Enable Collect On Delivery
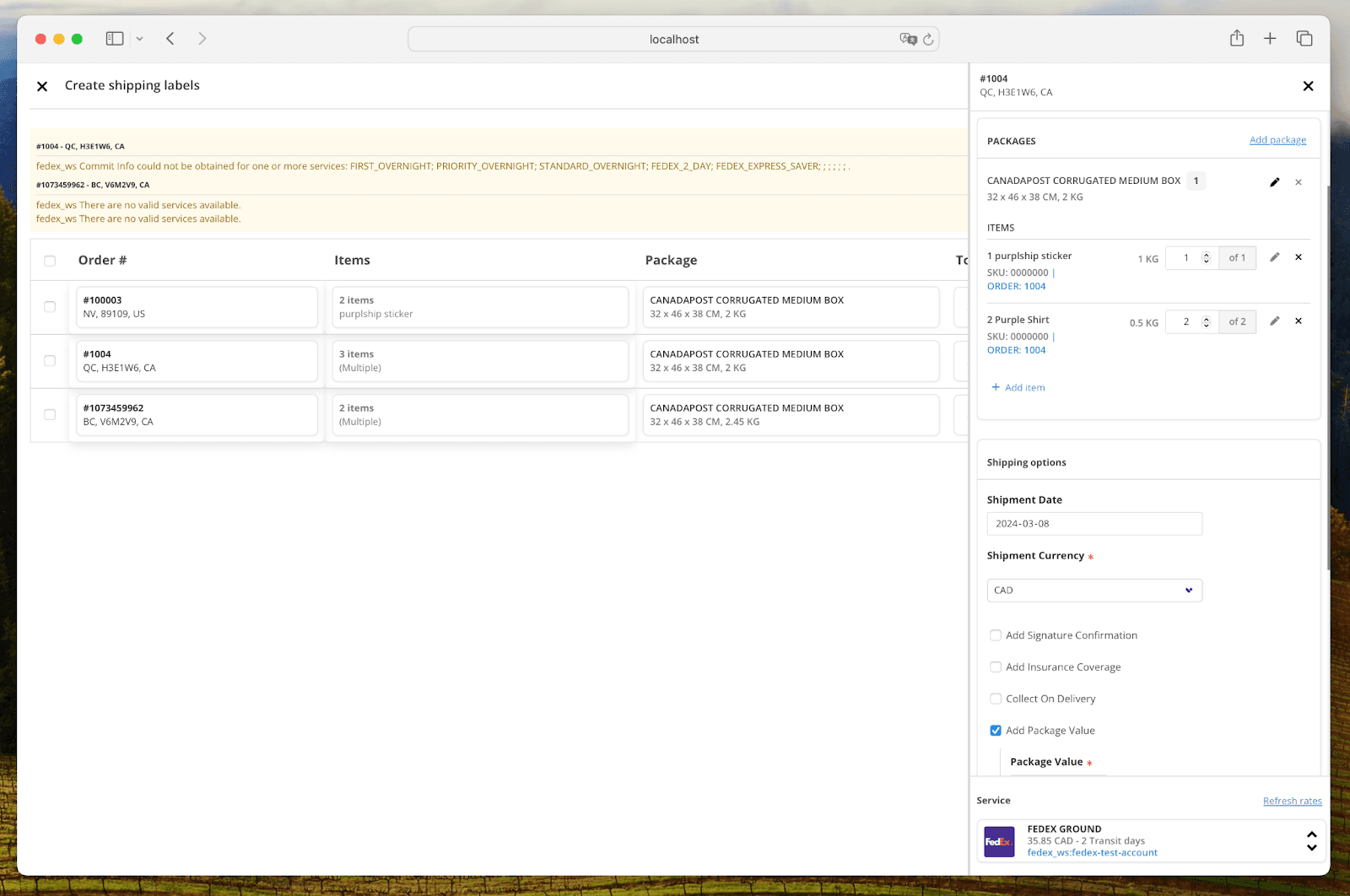Screen dimensions: 1350x896 point(996,699)
